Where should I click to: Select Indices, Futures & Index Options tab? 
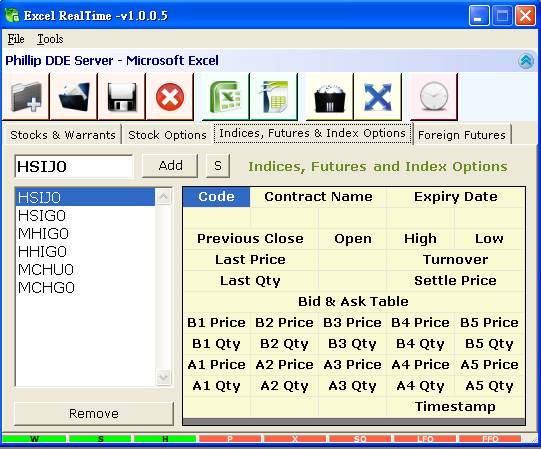pyautogui.click(x=312, y=133)
